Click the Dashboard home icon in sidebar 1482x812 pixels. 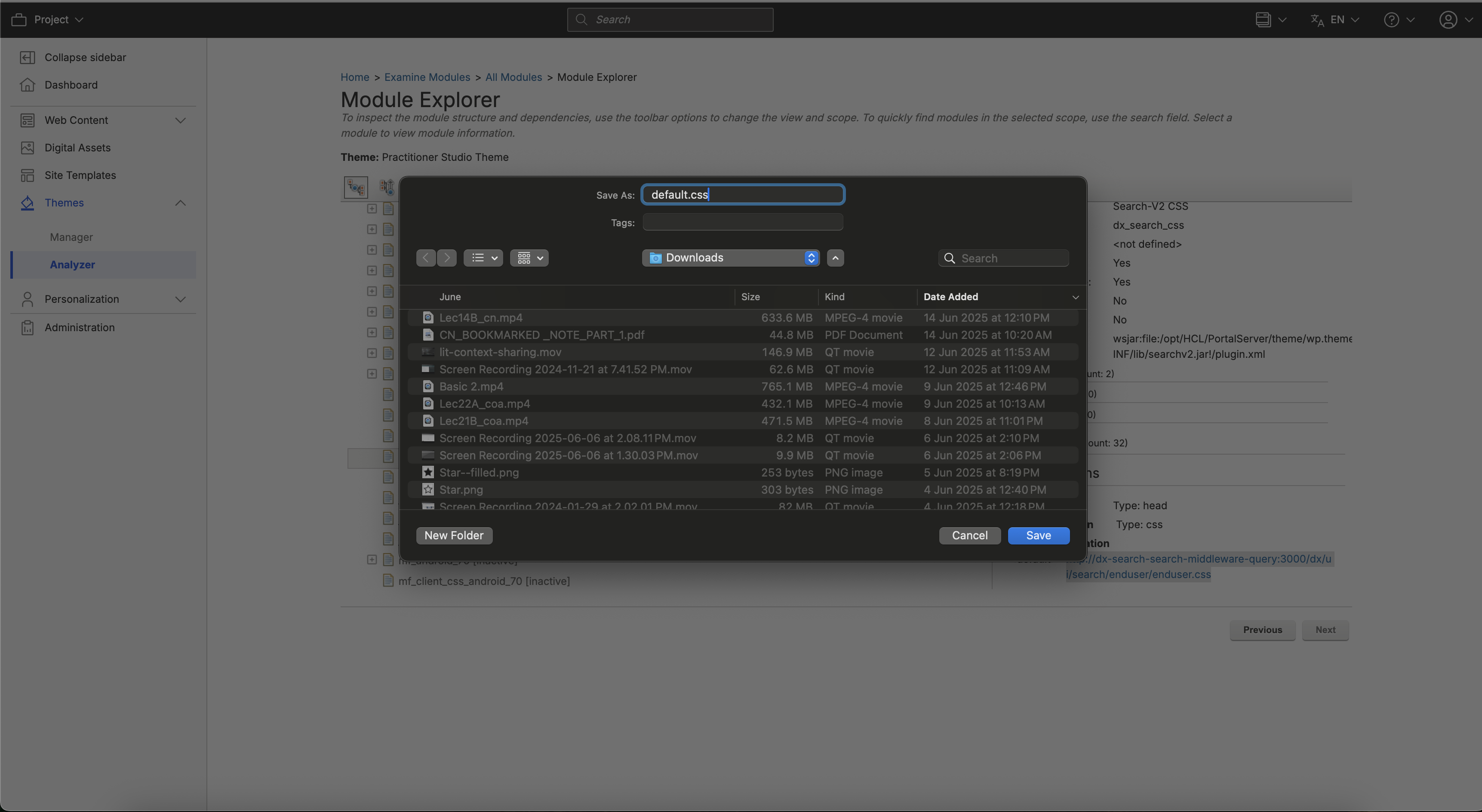(x=27, y=85)
